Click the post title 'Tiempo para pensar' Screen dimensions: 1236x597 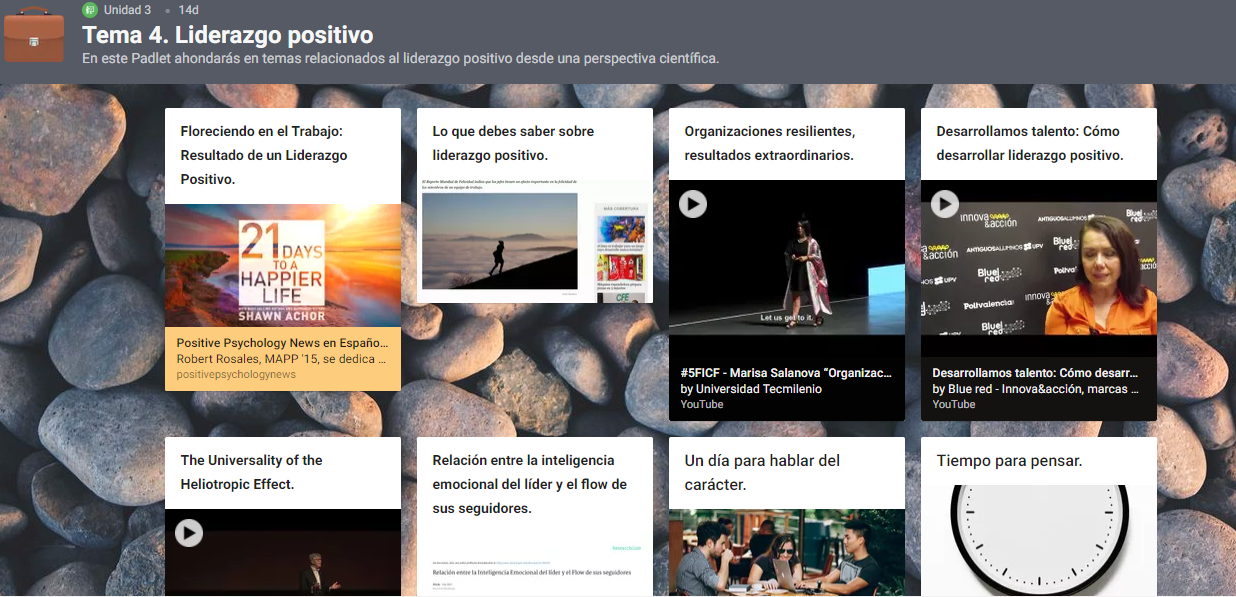pyautogui.click(x=1009, y=461)
